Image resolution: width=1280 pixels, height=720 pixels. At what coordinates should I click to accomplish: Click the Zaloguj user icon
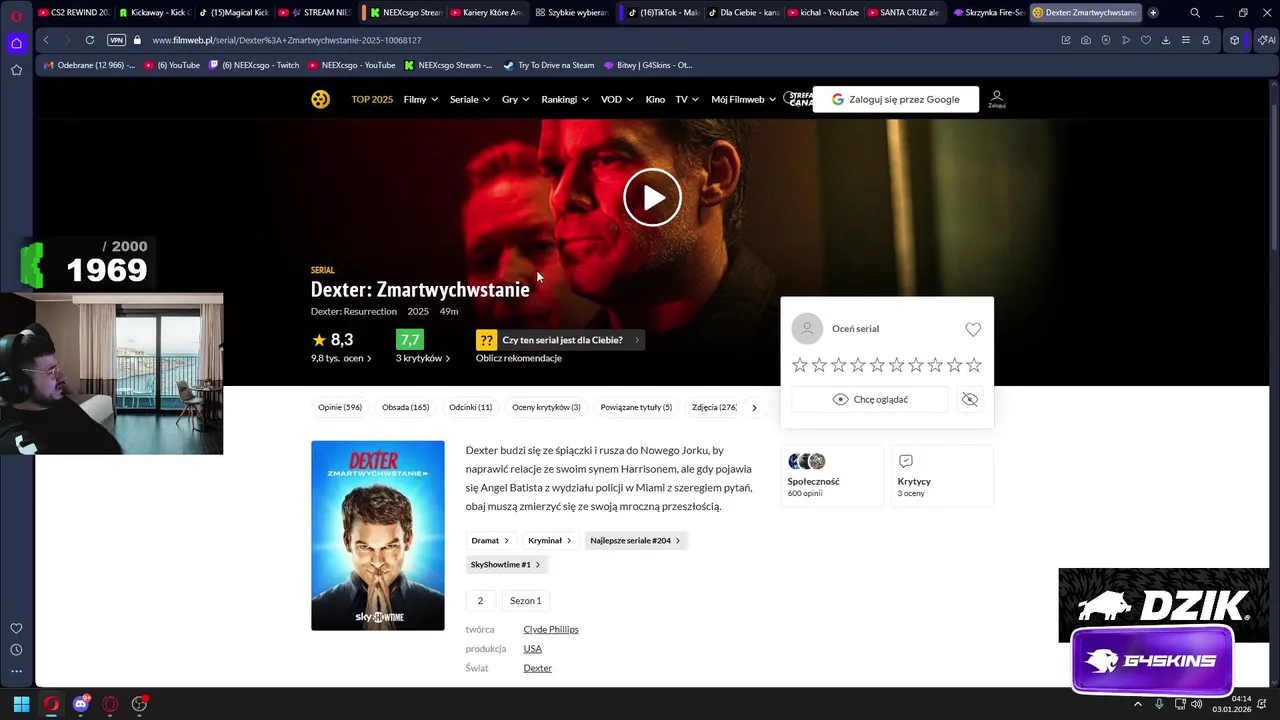click(x=996, y=99)
